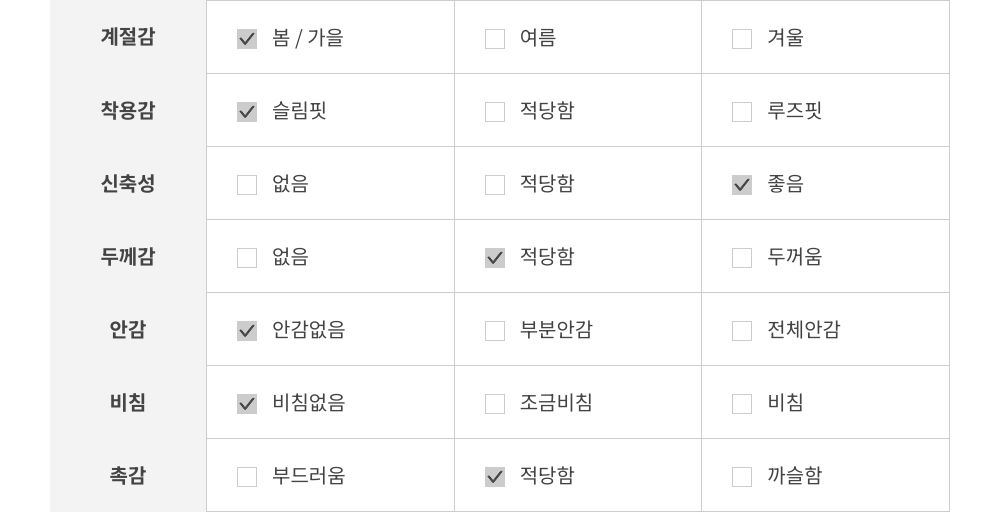Tick the 부분안감 checkbox
This screenshot has width=1000, height=512.
click(495, 331)
